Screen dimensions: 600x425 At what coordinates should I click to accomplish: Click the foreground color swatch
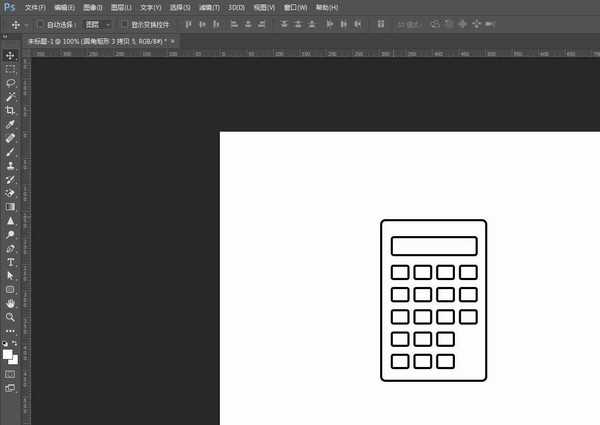click(7, 353)
